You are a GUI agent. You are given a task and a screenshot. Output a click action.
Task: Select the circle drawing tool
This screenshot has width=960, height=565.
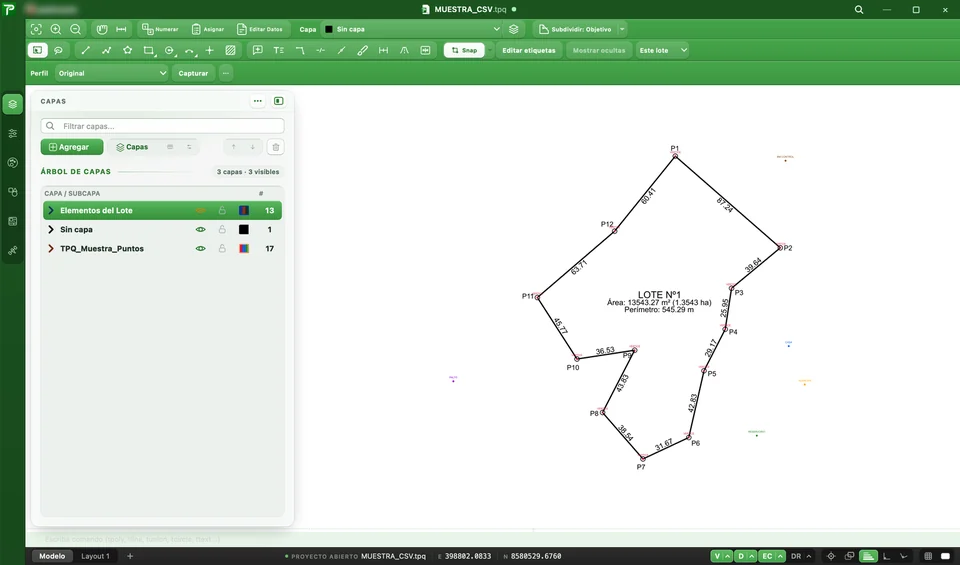170,50
